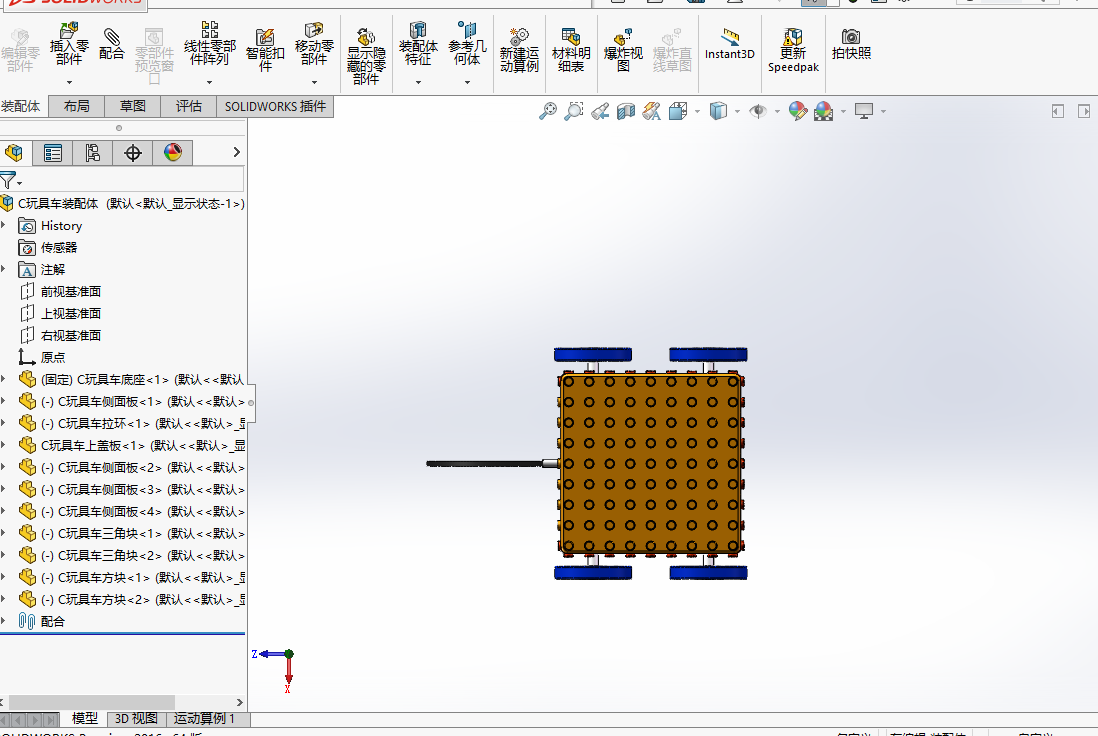The image size is (1098, 736).
Task: Open the DimXpertManager crosshair tab
Action: 132,153
